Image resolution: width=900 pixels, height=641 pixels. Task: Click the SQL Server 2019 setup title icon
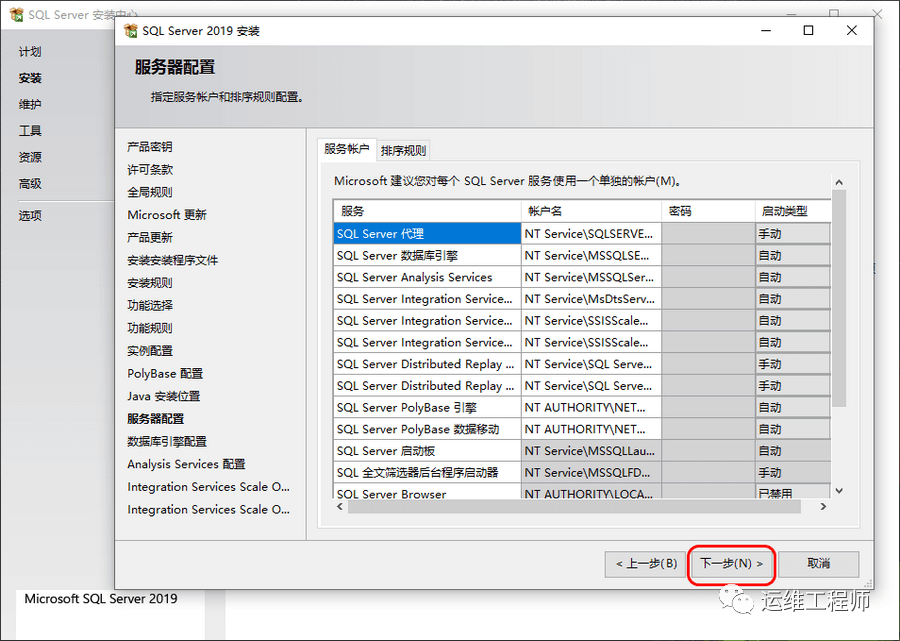click(x=131, y=30)
